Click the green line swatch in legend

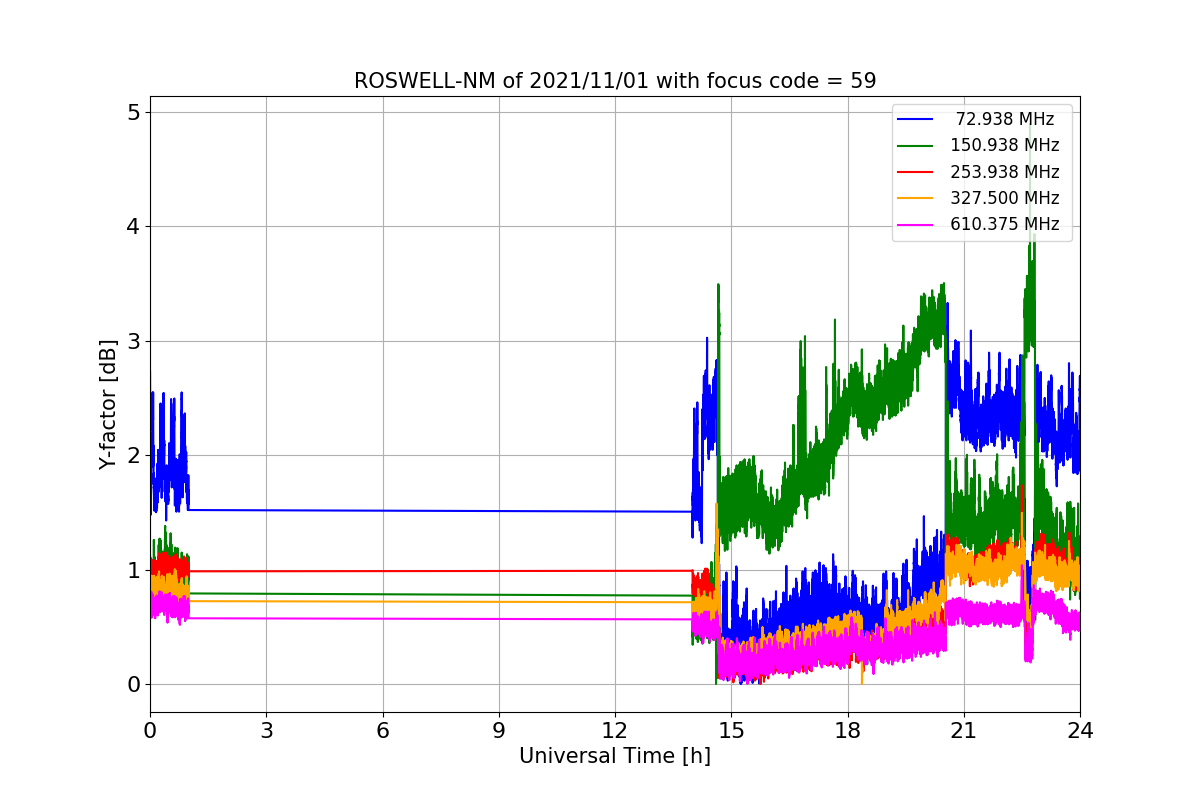click(917, 145)
